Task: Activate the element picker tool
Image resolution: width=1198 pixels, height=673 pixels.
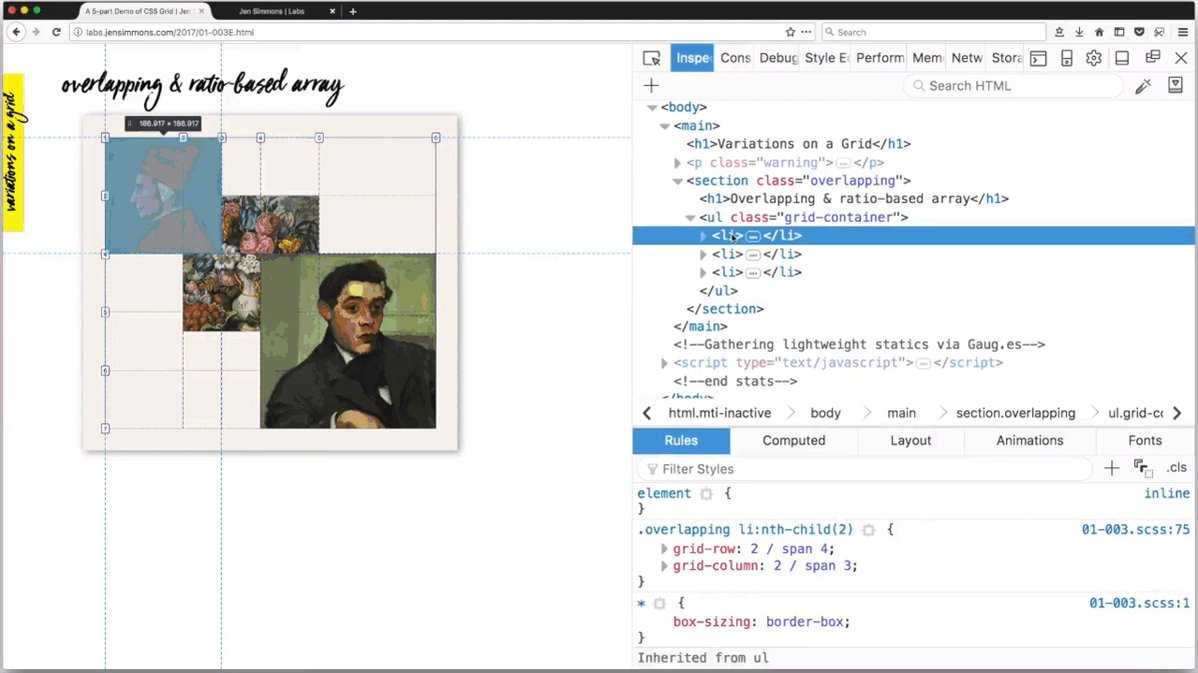Action: coord(652,58)
